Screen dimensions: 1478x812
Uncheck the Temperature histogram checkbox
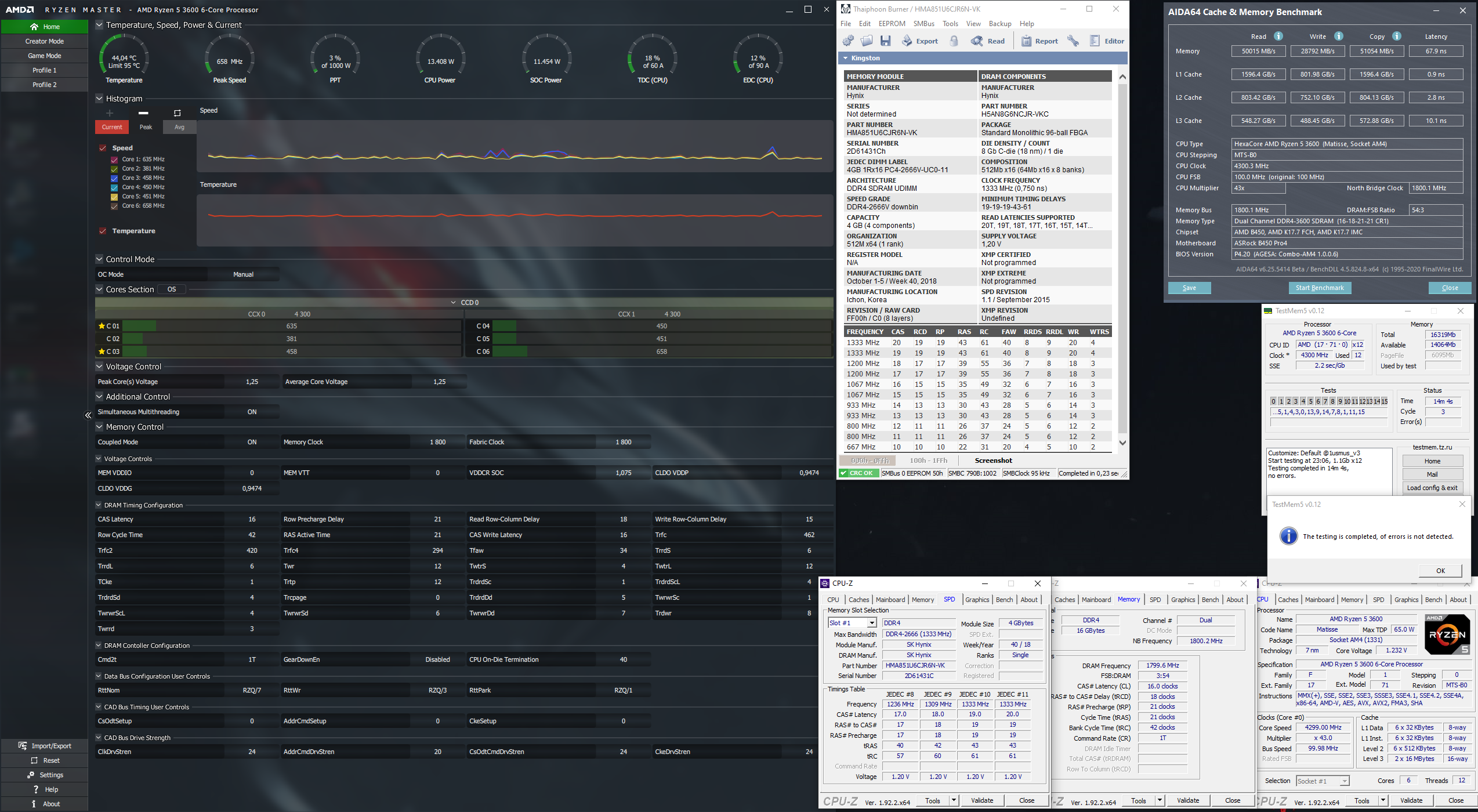pos(103,231)
